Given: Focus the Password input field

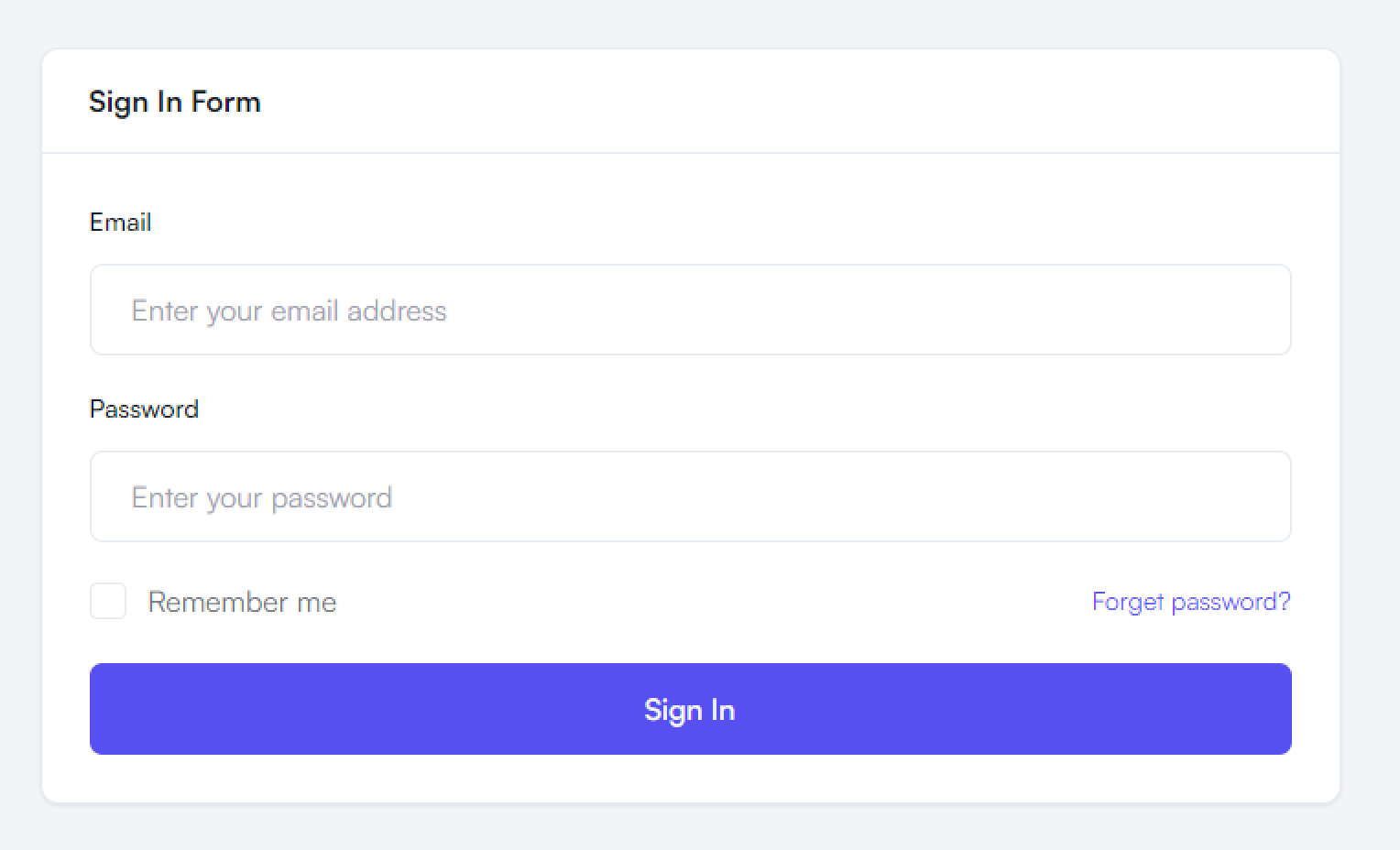Looking at the screenshot, I should point(690,497).
